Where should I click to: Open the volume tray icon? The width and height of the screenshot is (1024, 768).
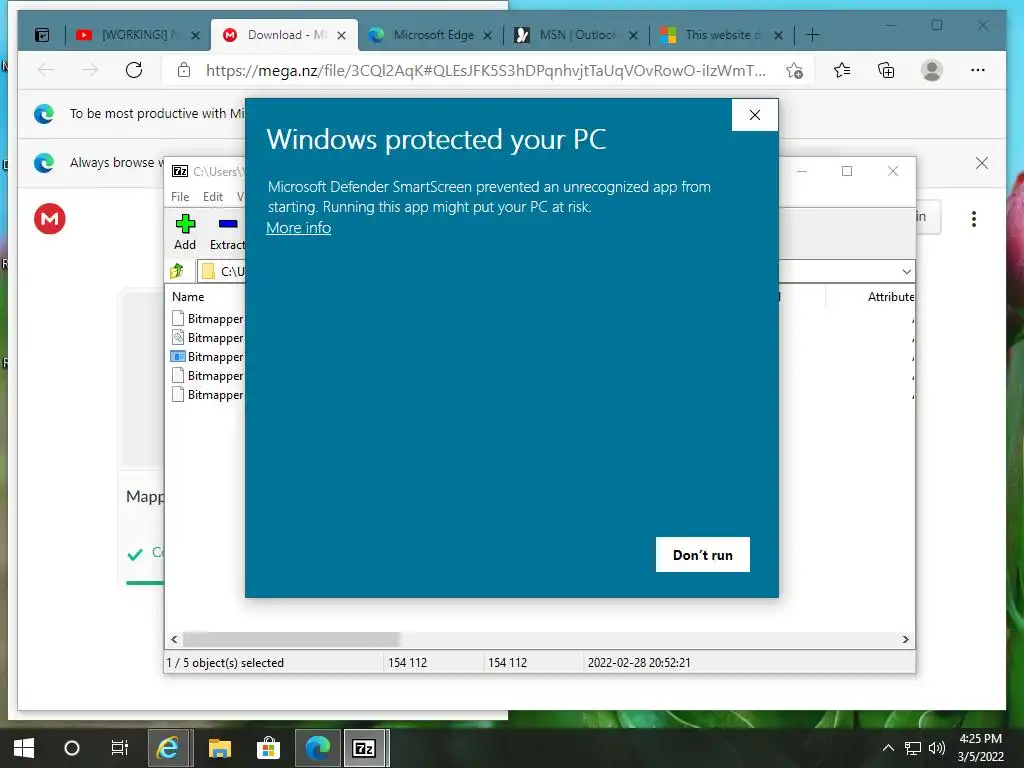coord(936,748)
